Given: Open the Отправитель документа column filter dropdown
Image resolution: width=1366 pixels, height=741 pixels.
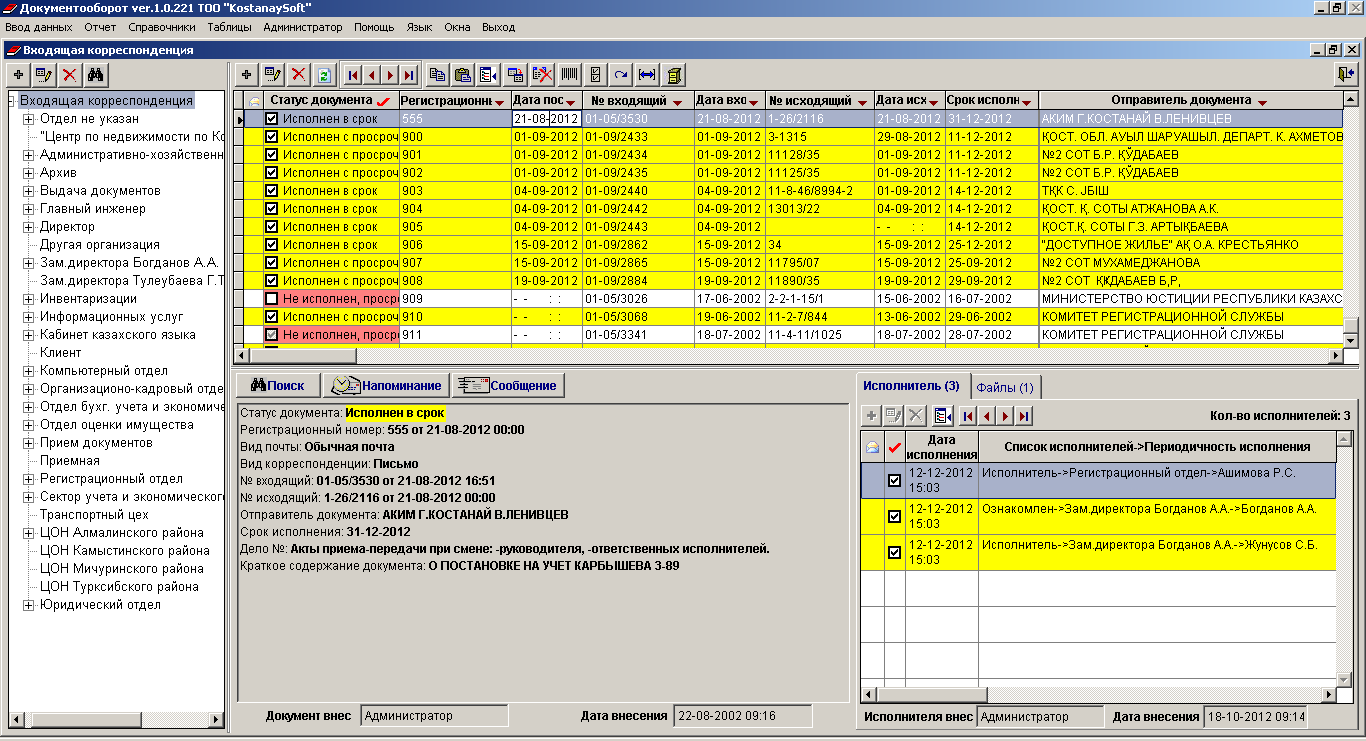Looking at the screenshot, I should click(x=1262, y=102).
